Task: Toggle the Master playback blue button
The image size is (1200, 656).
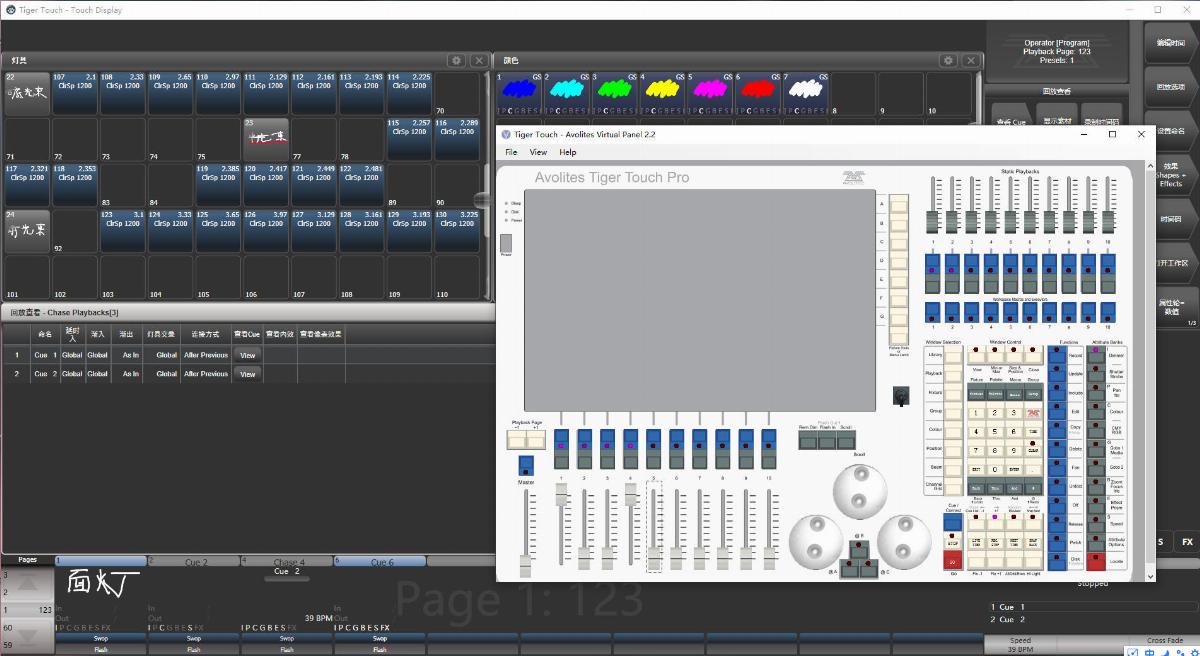Action: 526,465
